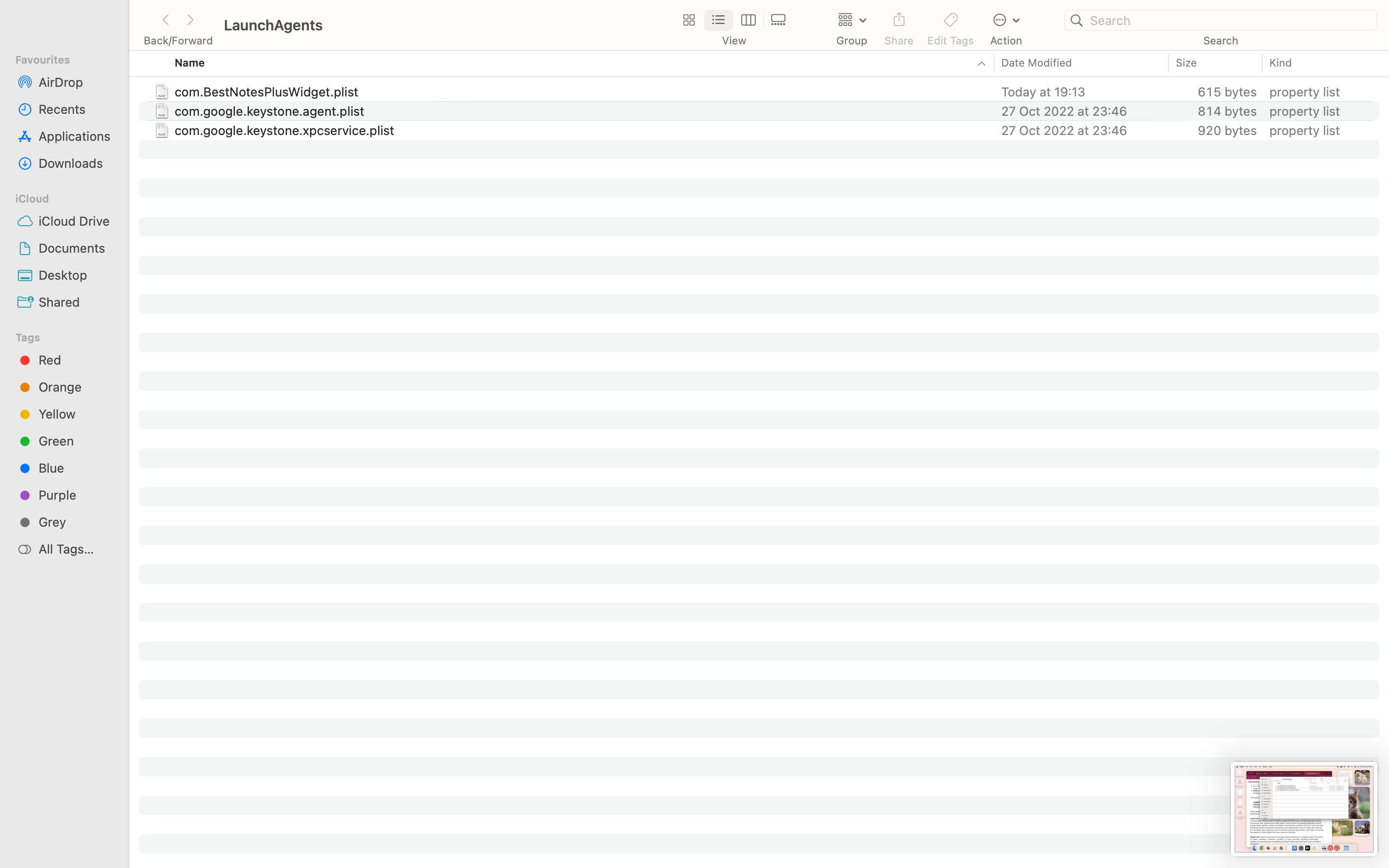Switch to gallery view
Screen dimensions: 1389x868
click(x=778, y=20)
